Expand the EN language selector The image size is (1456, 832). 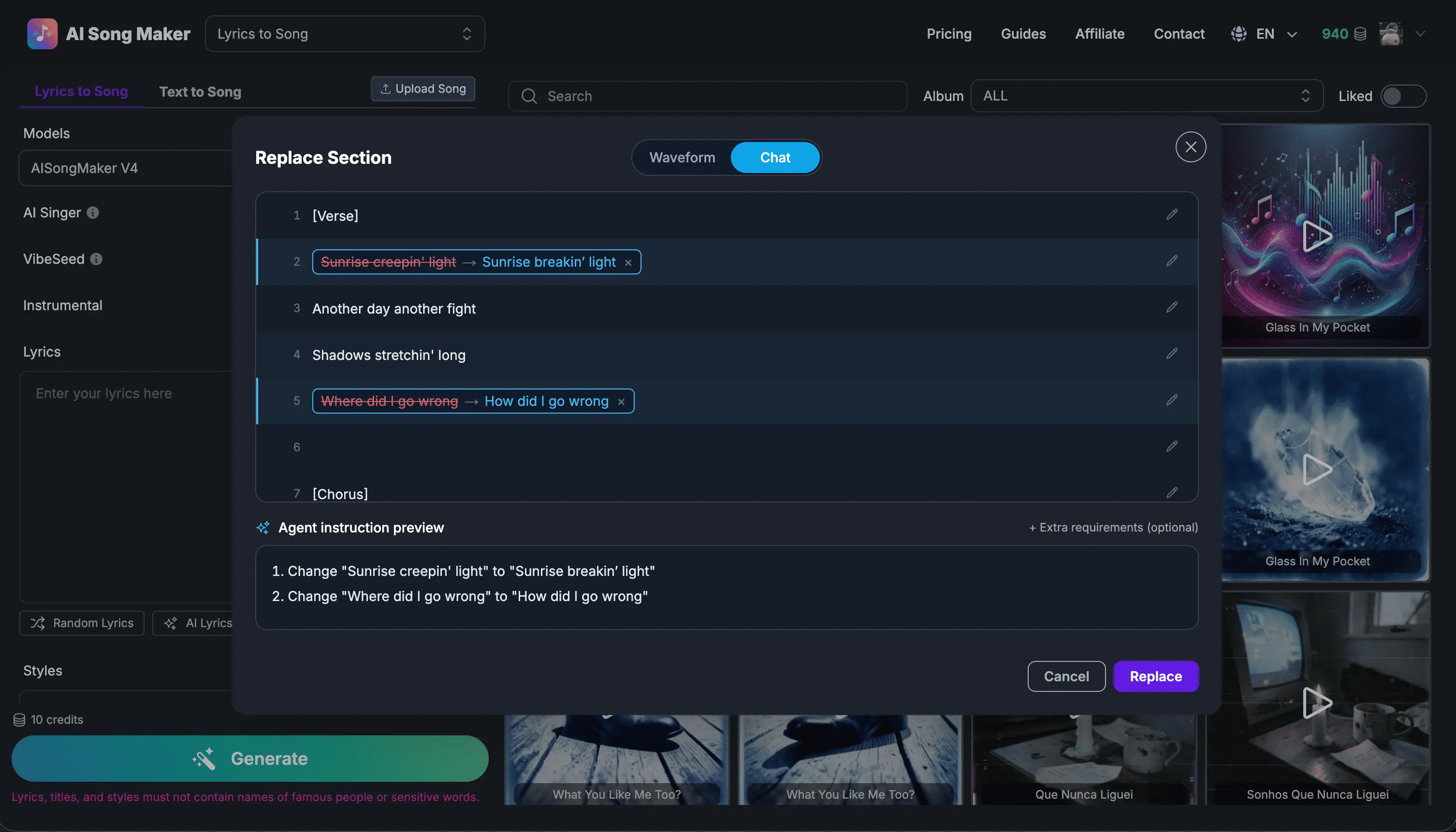[1264, 34]
